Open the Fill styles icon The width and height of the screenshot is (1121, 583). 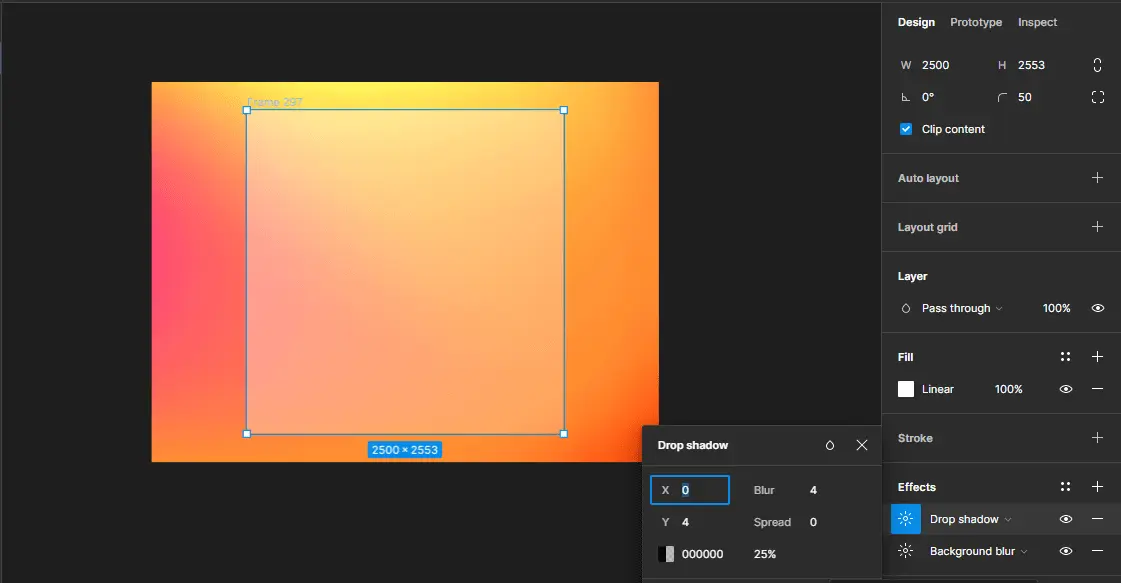tap(1065, 356)
